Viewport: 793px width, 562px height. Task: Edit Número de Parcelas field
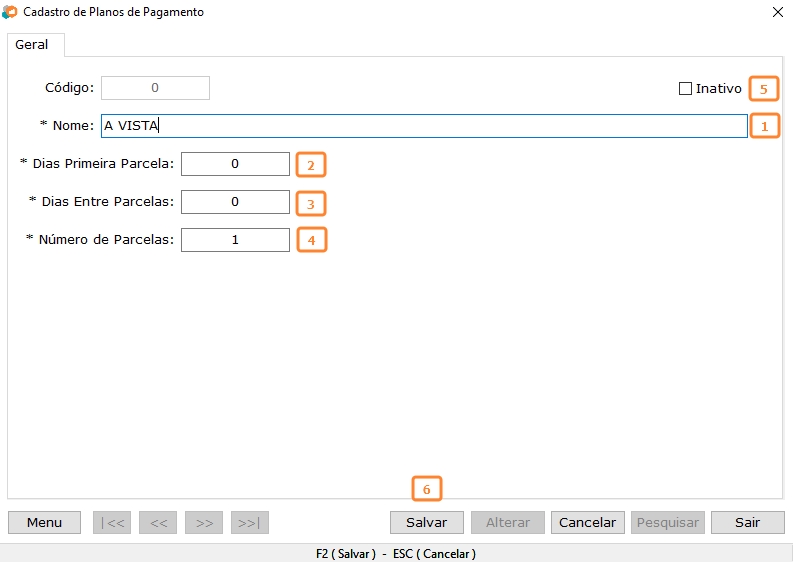(x=235, y=240)
